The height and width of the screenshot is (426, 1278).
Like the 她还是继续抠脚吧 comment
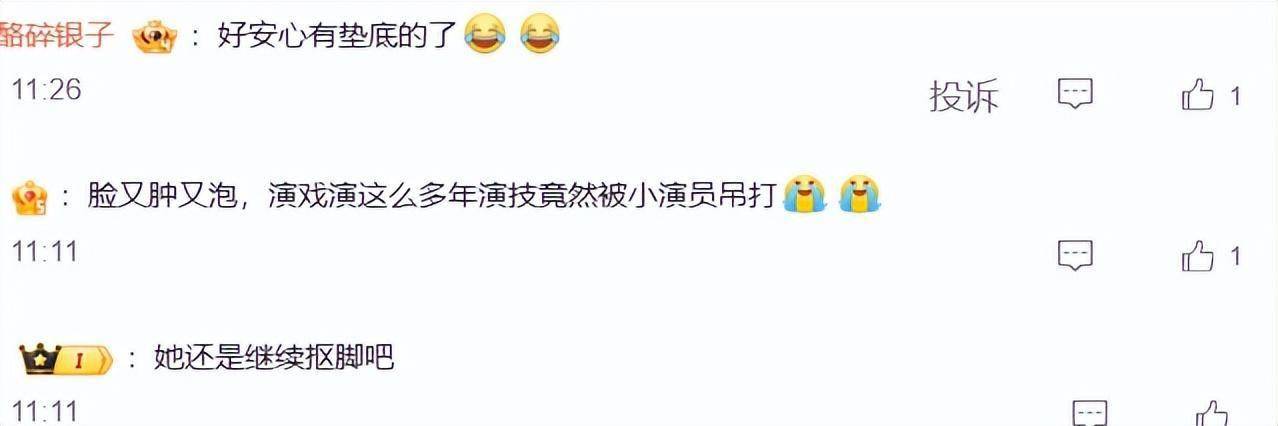point(1212,412)
